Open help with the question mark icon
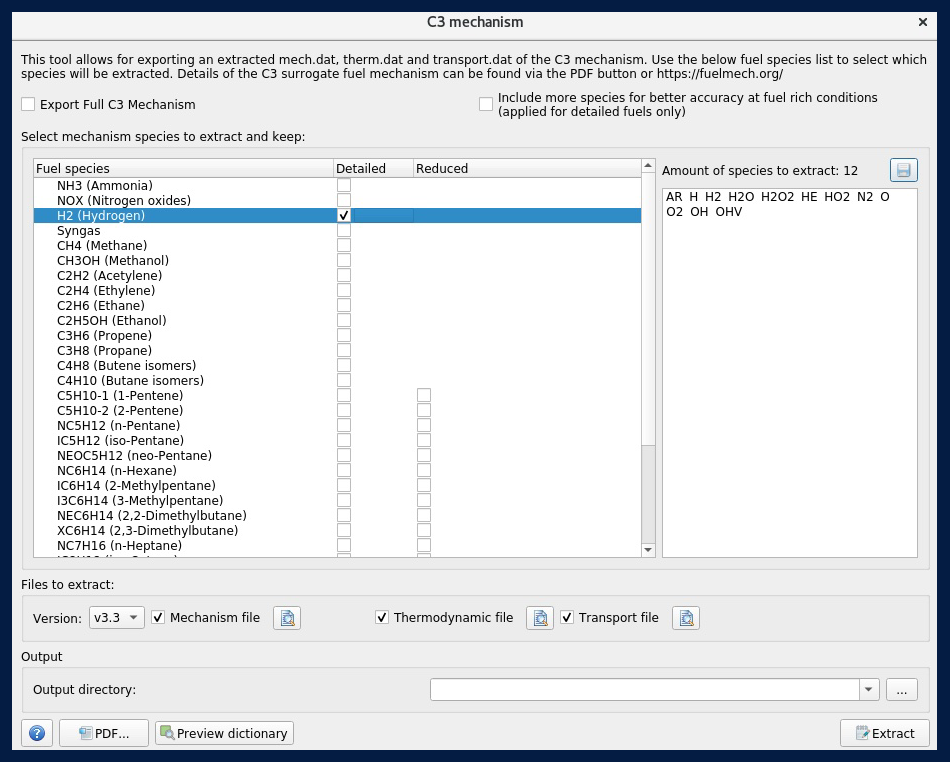 pos(37,734)
